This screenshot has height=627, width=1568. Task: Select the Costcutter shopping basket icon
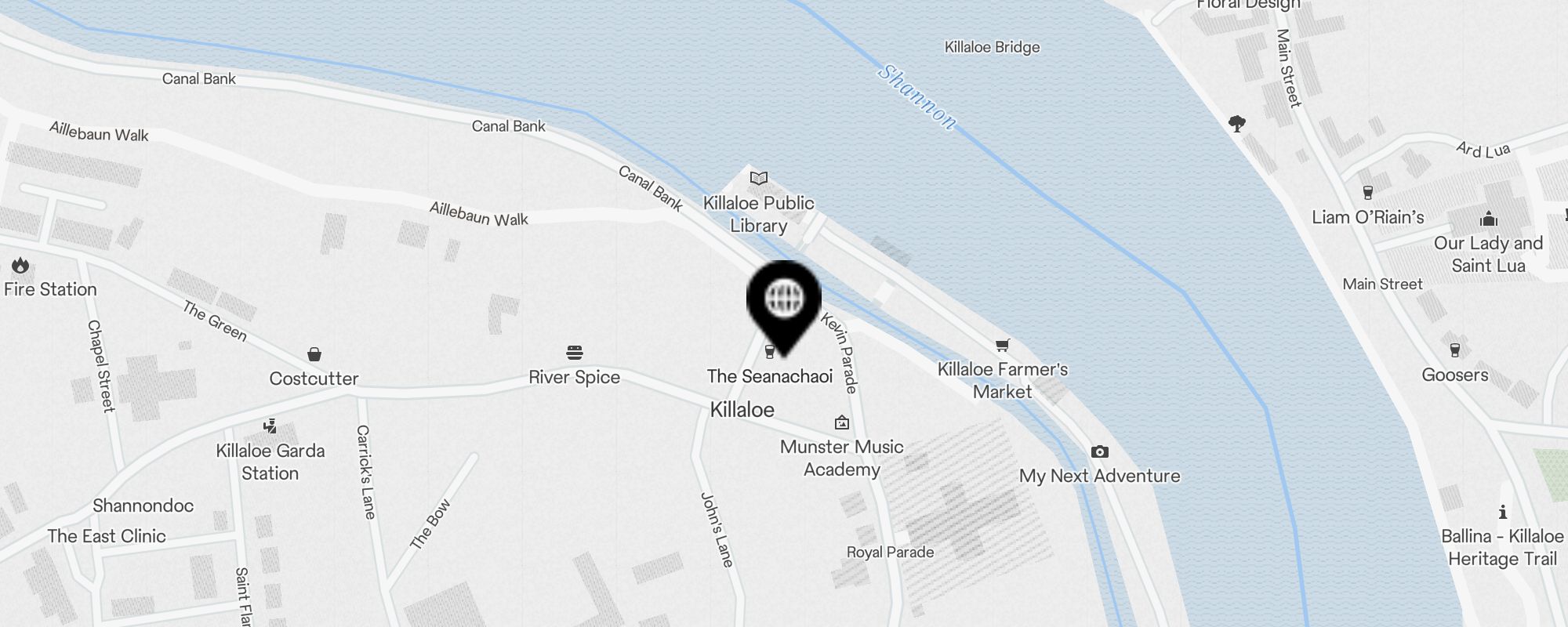314,354
